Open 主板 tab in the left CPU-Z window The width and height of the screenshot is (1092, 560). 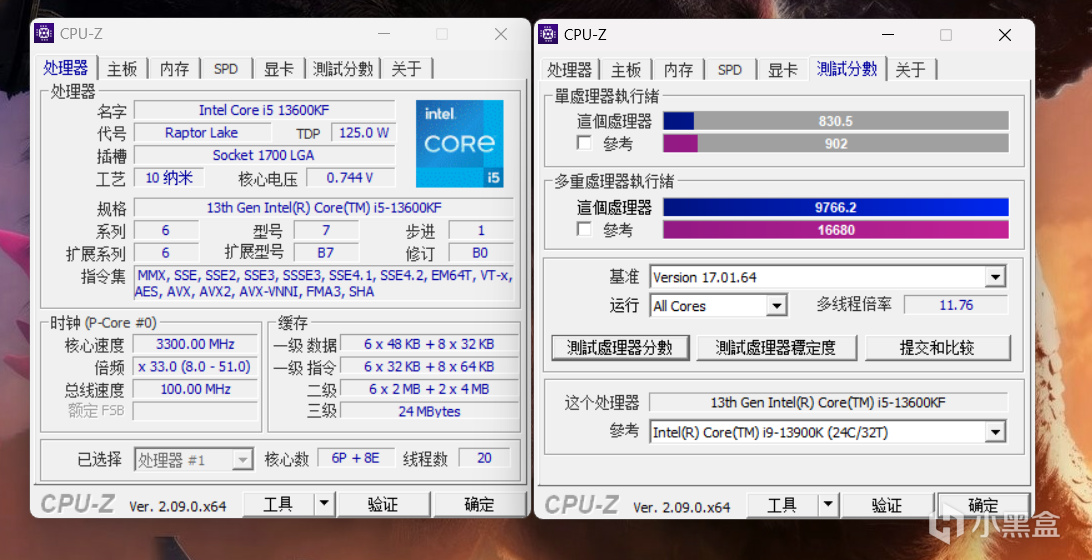click(x=123, y=68)
